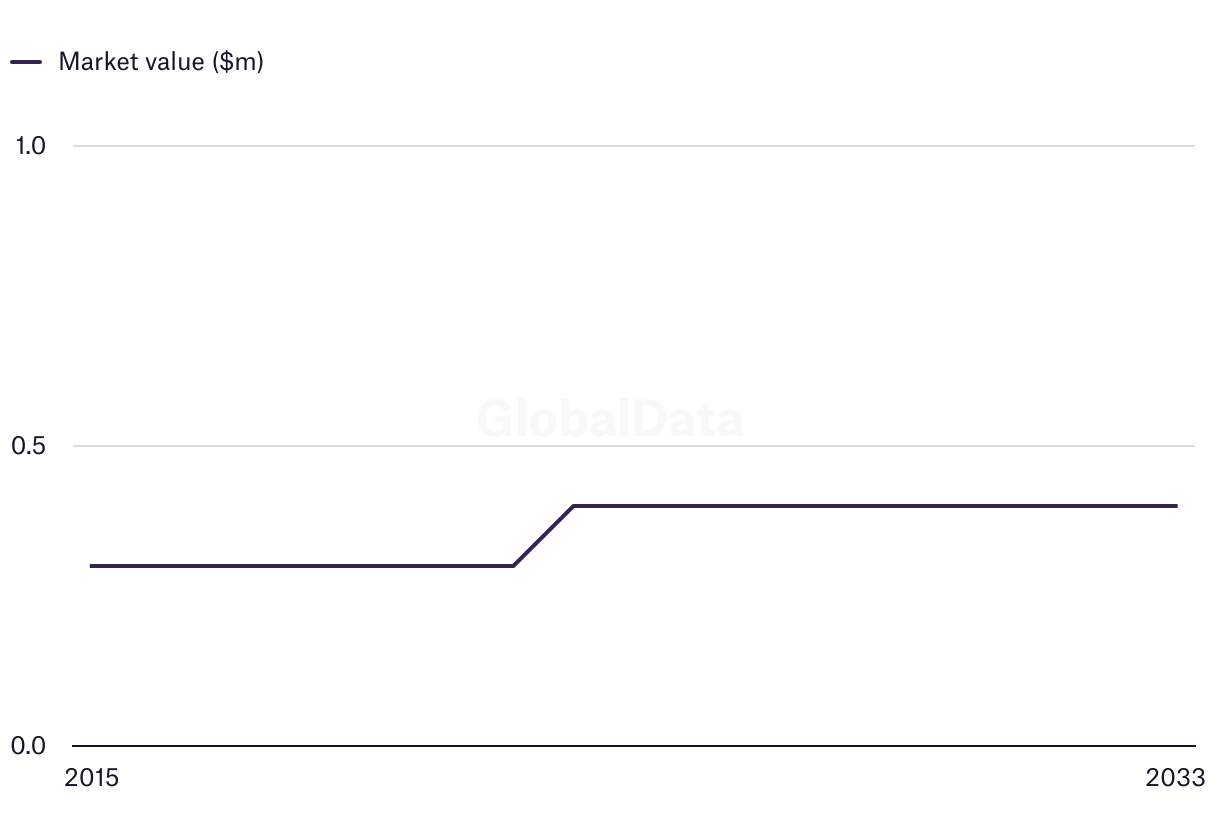Click the 1.0 y-axis label
The width and height of the screenshot is (1220, 836).
tap(30, 146)
